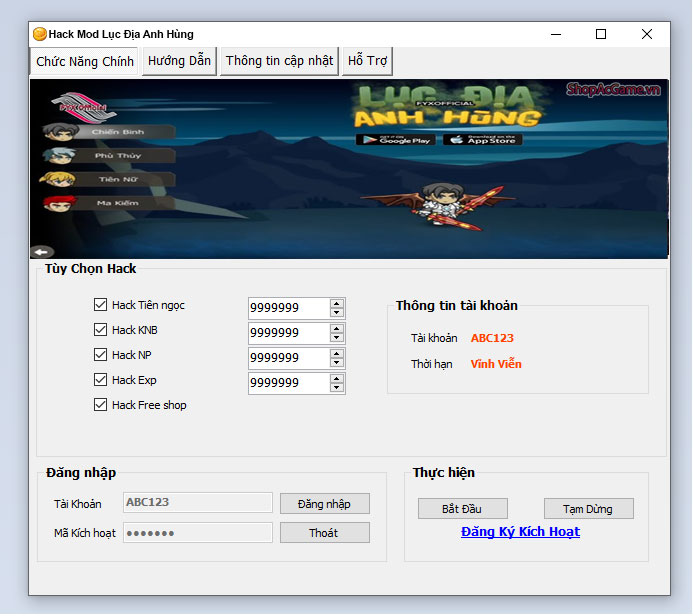Screen dimensions: 693x616
Task: Decrease Hack KNB value with down arrow
Action: [x=337, y=338]
